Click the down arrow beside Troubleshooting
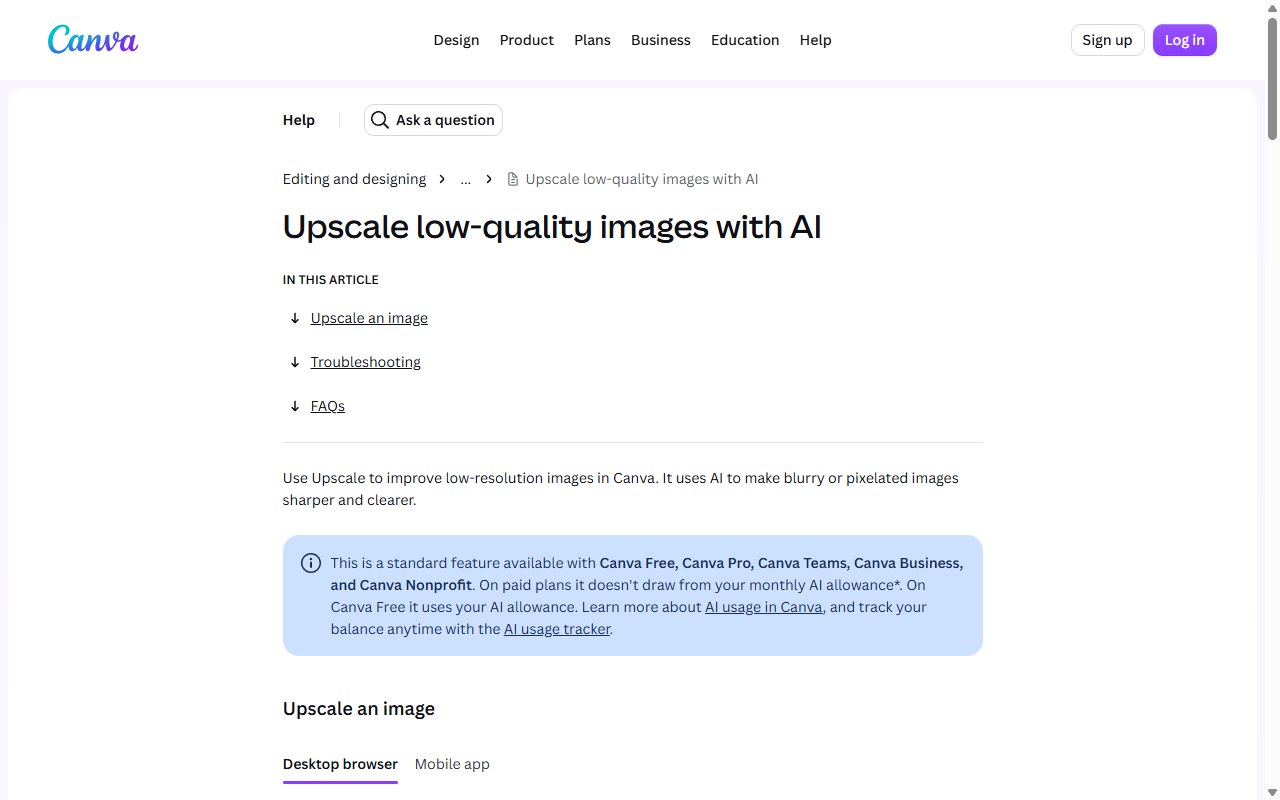Screen dimensions: 1280x800 click(295, 362)
